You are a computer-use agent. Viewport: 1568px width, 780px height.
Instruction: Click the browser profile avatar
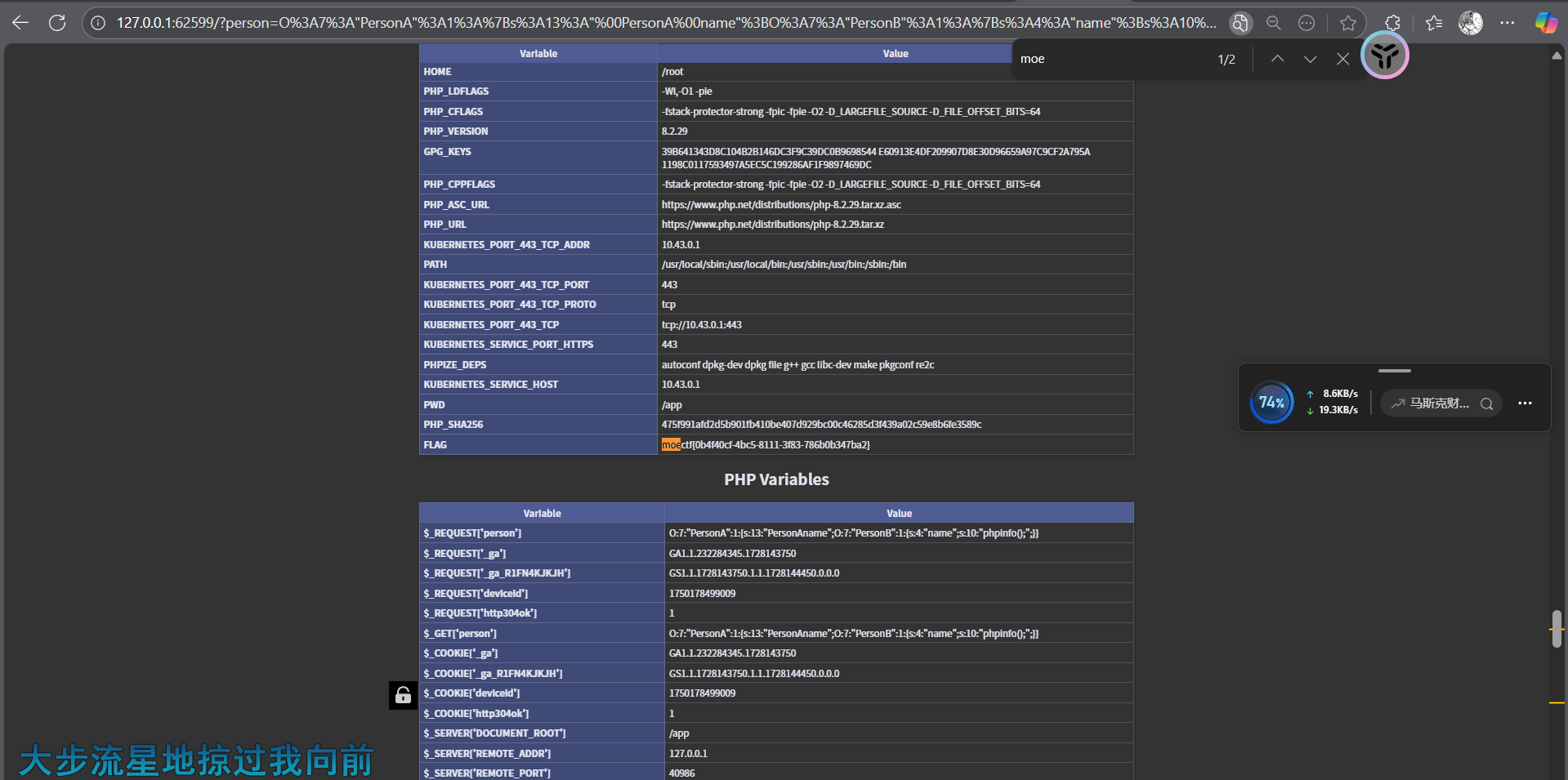1471,23
